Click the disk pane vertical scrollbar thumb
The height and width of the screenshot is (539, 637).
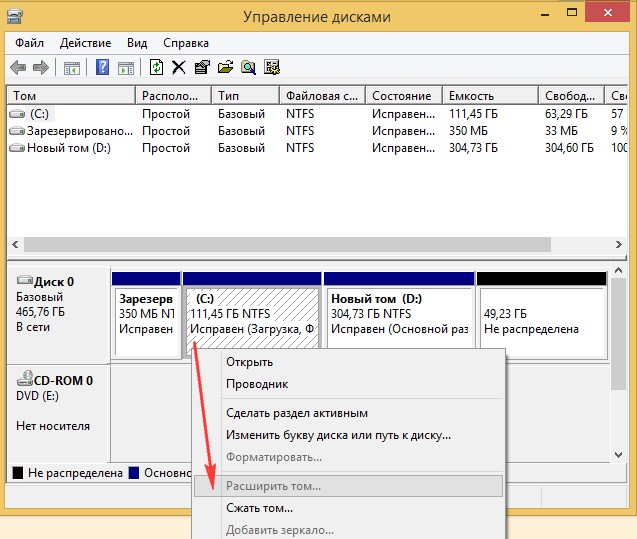click(x=619, y=334)
